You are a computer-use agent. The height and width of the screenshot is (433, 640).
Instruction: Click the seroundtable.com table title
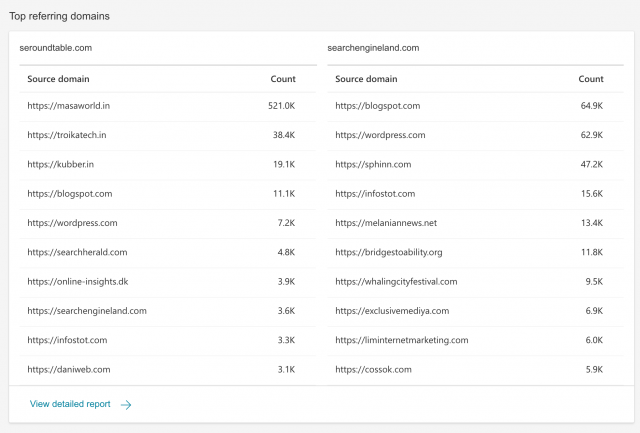tap(56, 47)
